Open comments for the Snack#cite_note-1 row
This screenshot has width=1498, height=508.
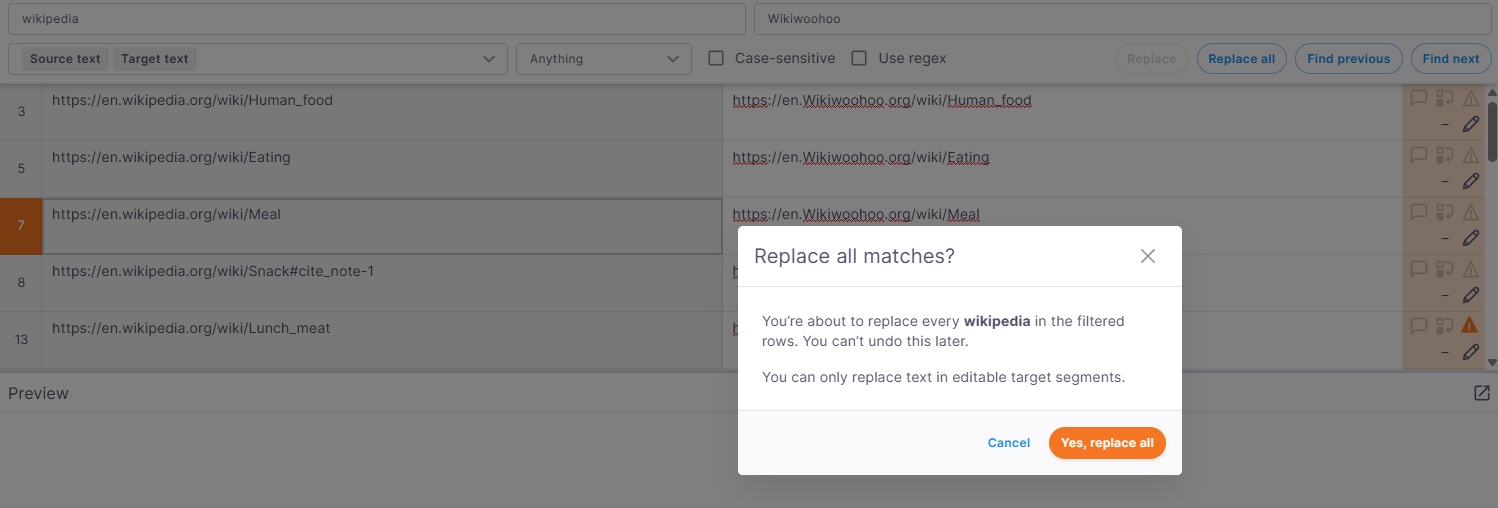[1418, 270]
